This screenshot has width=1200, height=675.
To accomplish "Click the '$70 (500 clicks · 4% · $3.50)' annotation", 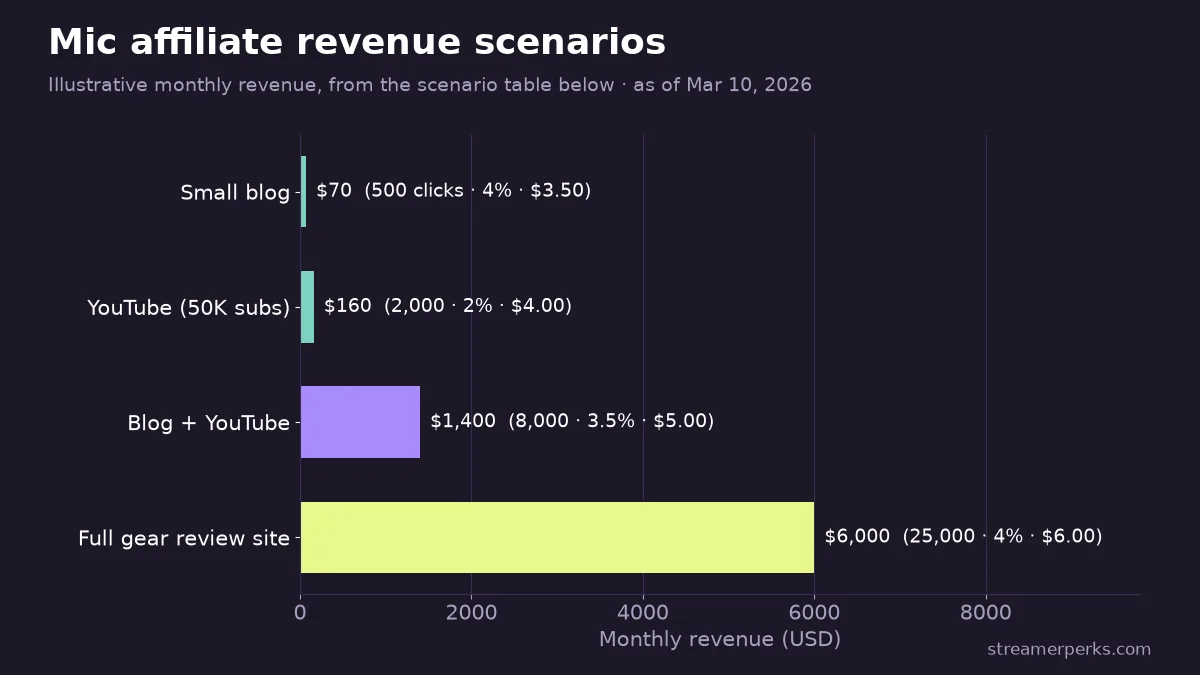I will (454, 190).
